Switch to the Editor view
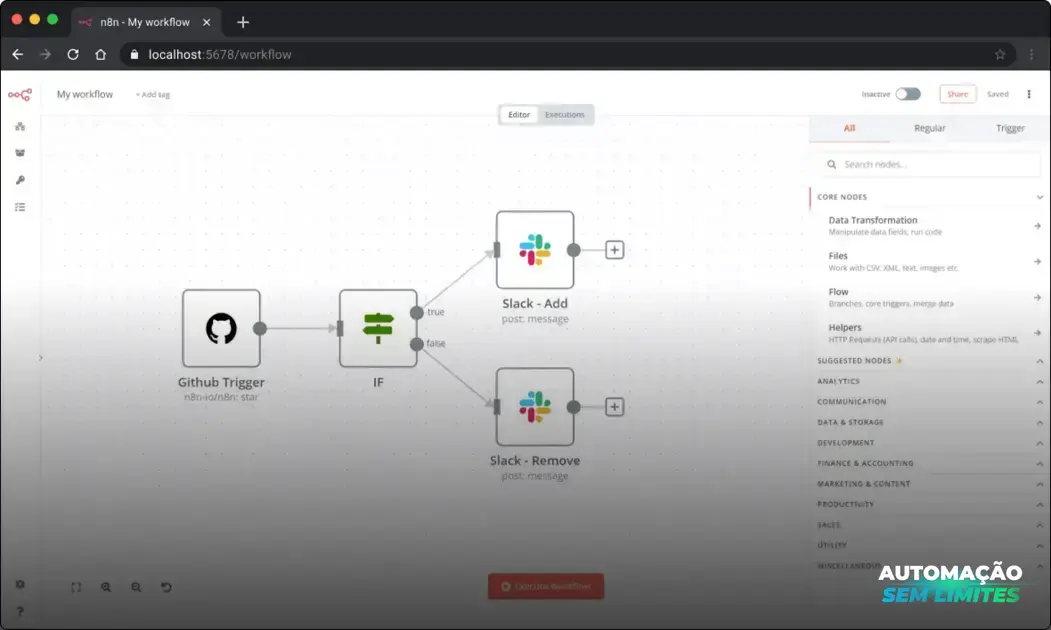Viewport: 1051px width, 630px height. coord(519,115)
